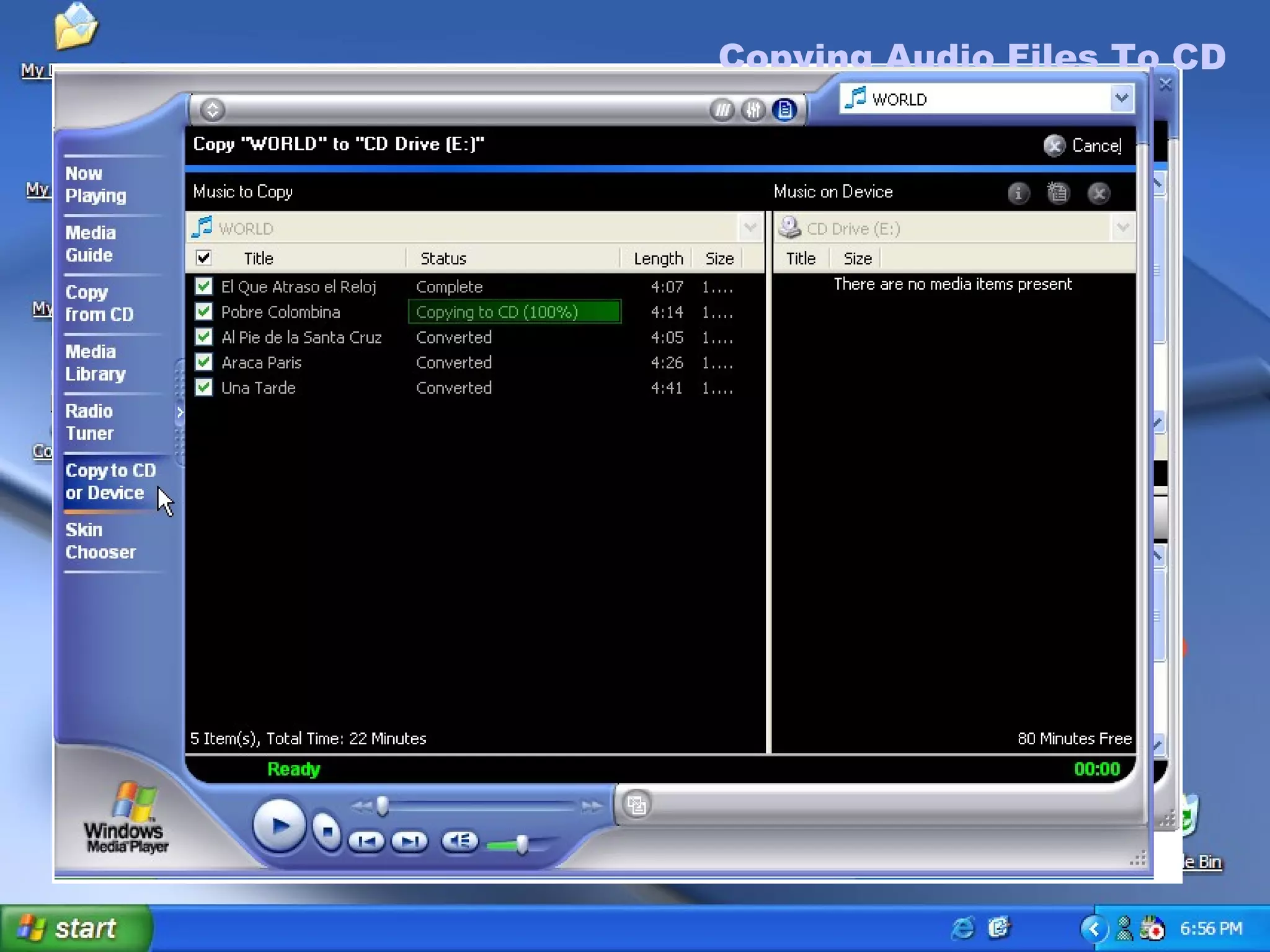Launch Internet Explorer from quick launch
Screen dimensions: 1270x952
[x=962, y=928]
